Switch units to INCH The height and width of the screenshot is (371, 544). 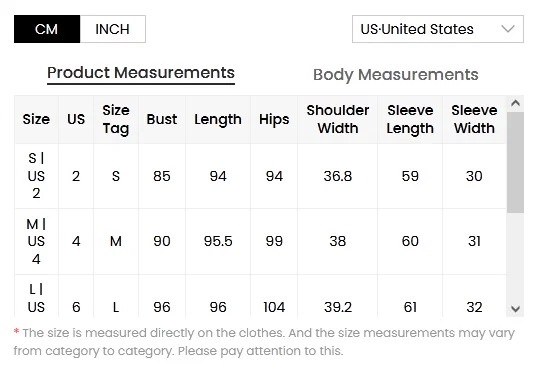click(113, 29)
